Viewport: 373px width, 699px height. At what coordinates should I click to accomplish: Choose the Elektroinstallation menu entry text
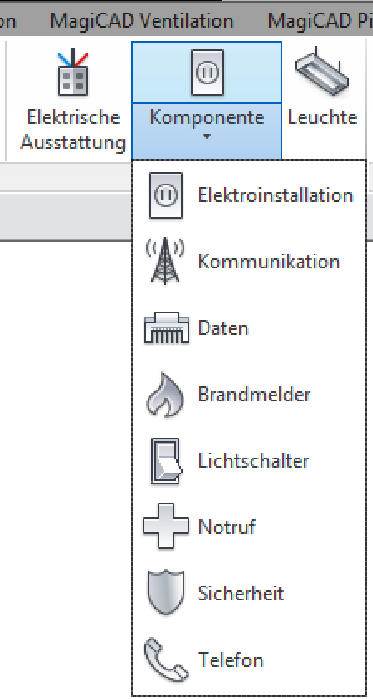pos(276,195)
